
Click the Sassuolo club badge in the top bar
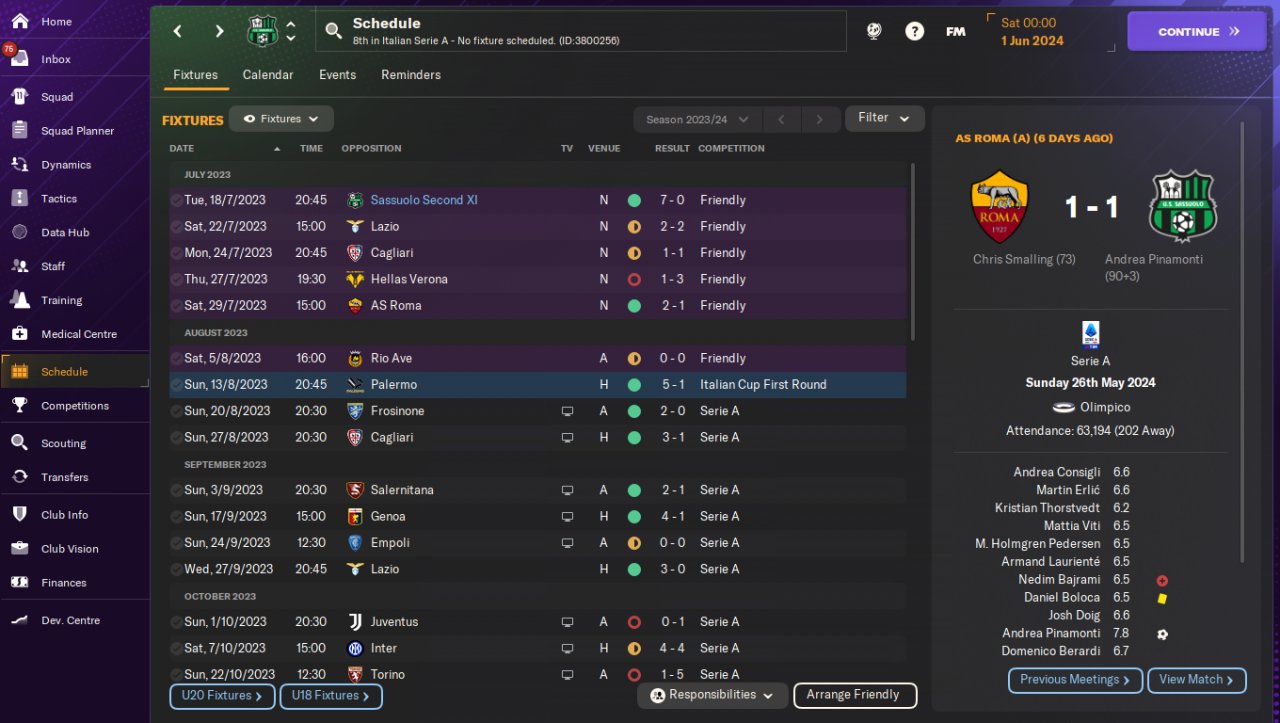click(262, 31)
